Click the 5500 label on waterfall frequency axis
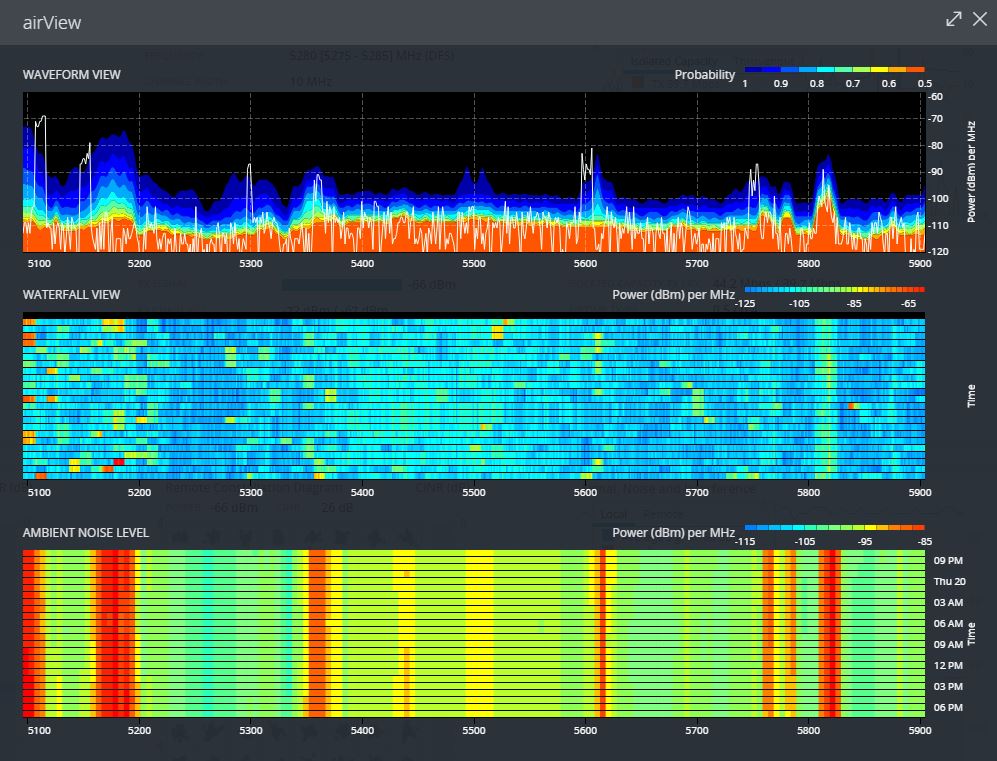This screenshot has height=761, width=997. (x=474, y=492)
